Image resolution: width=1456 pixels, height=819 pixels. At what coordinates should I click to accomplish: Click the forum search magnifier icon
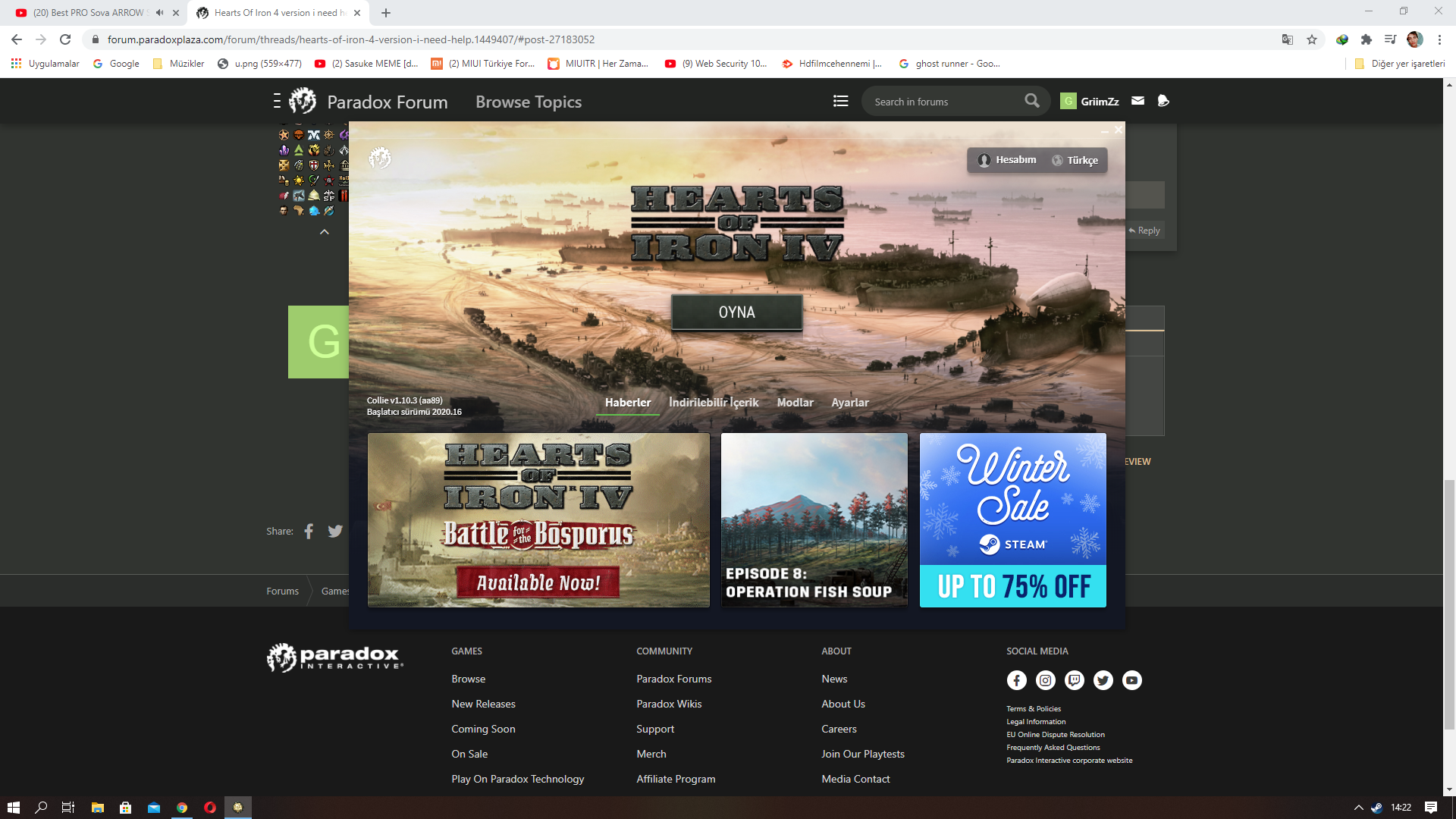(1031, 101)
